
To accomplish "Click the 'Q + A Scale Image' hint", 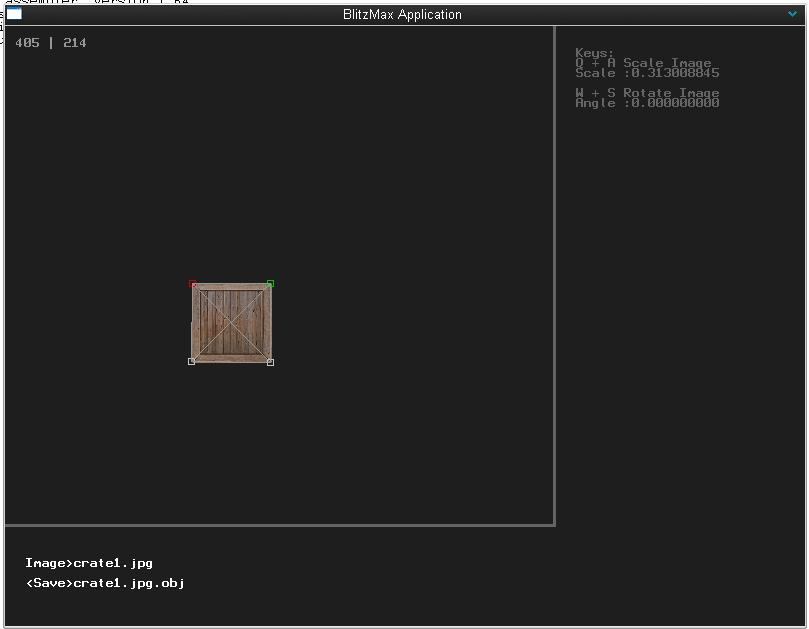I will (643, 63).
